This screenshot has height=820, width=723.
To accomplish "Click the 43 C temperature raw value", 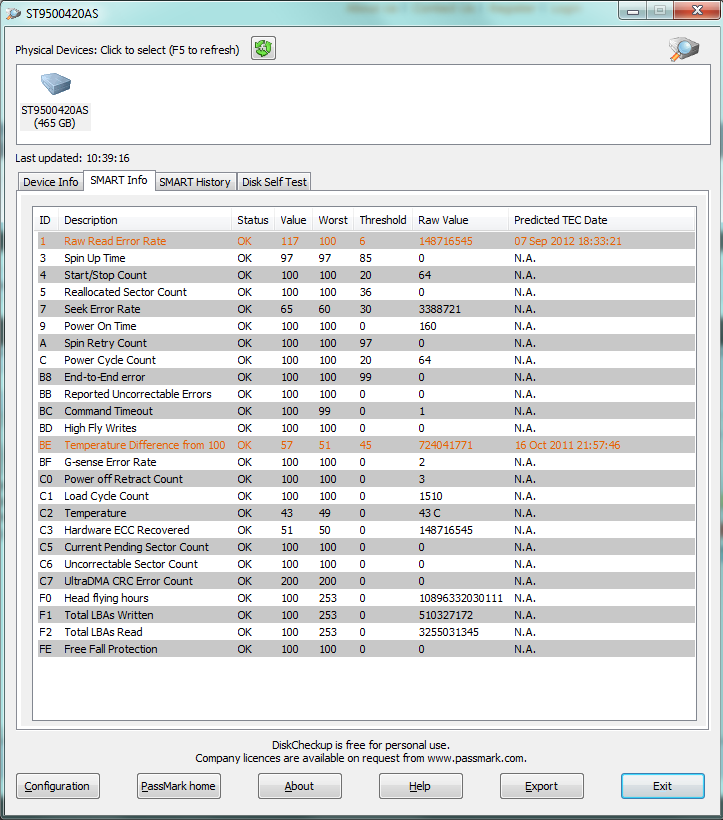I will [x=429, y=513].
